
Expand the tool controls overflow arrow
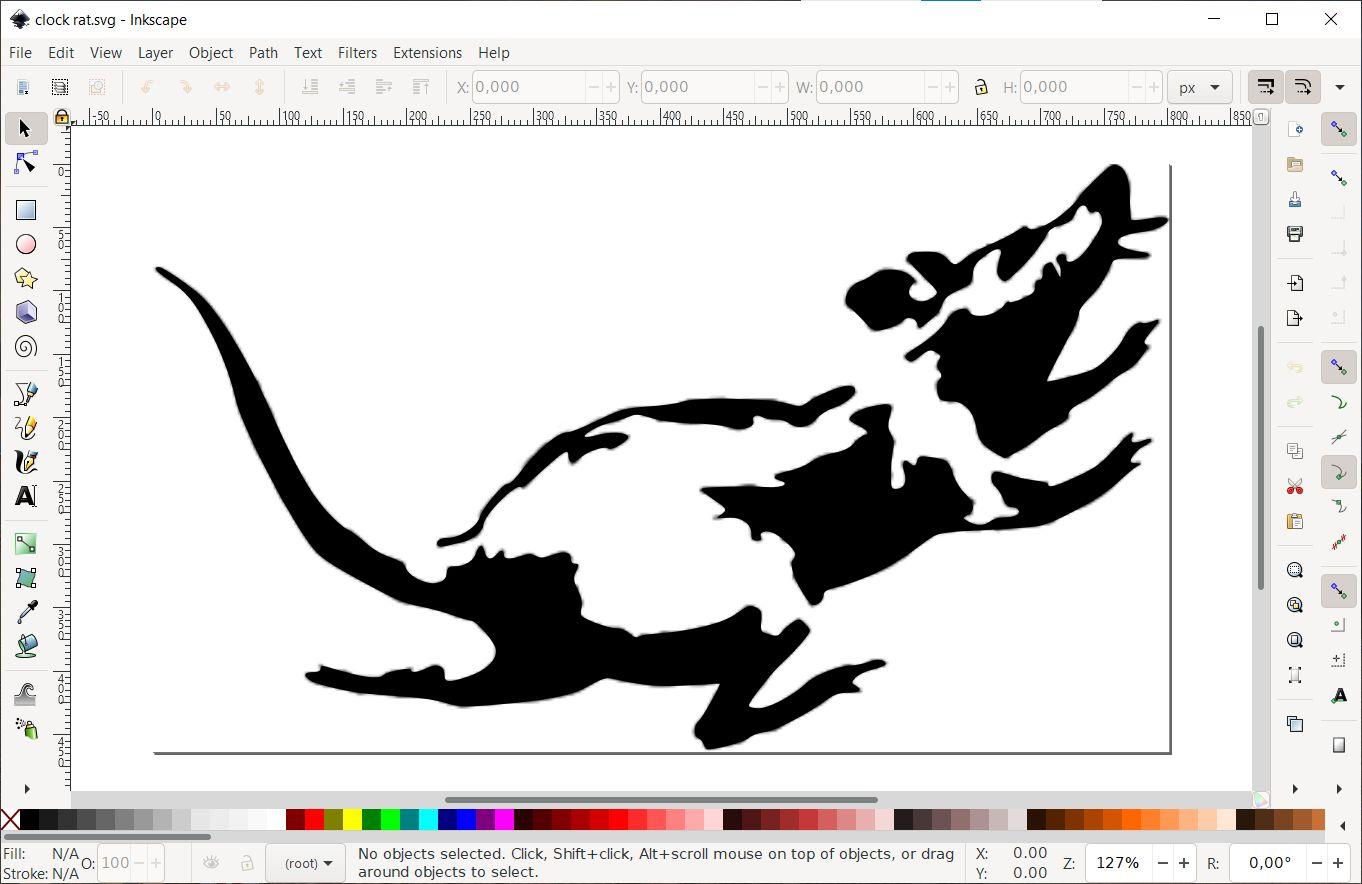[x=1340, y=87]
